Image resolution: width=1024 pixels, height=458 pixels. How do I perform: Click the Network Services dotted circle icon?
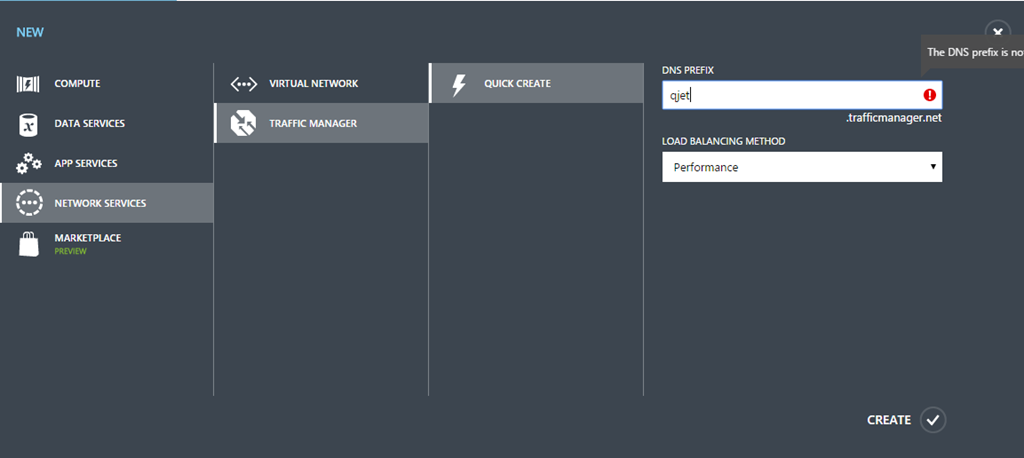tap(30, 203)
